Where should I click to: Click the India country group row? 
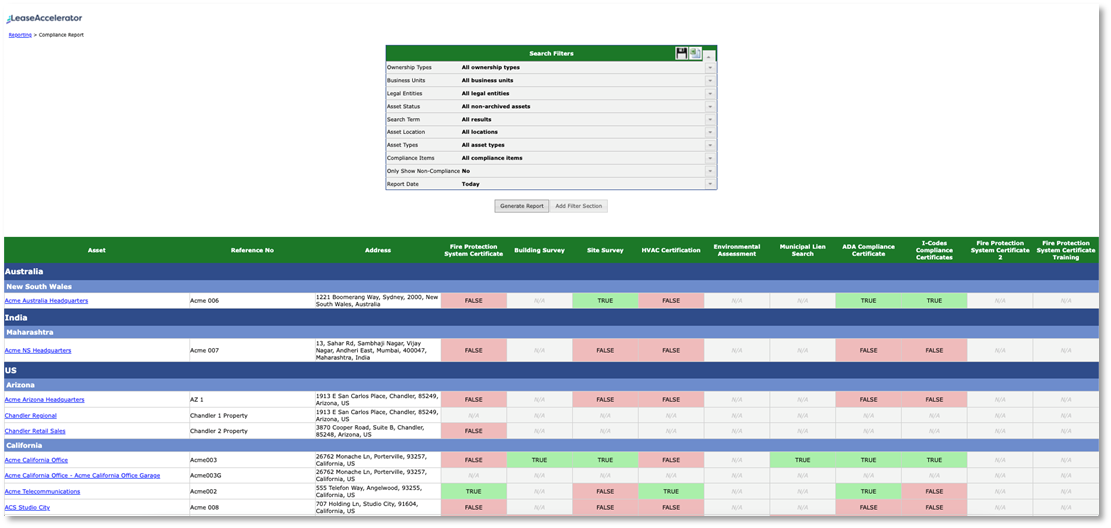(x=551, y=318)
